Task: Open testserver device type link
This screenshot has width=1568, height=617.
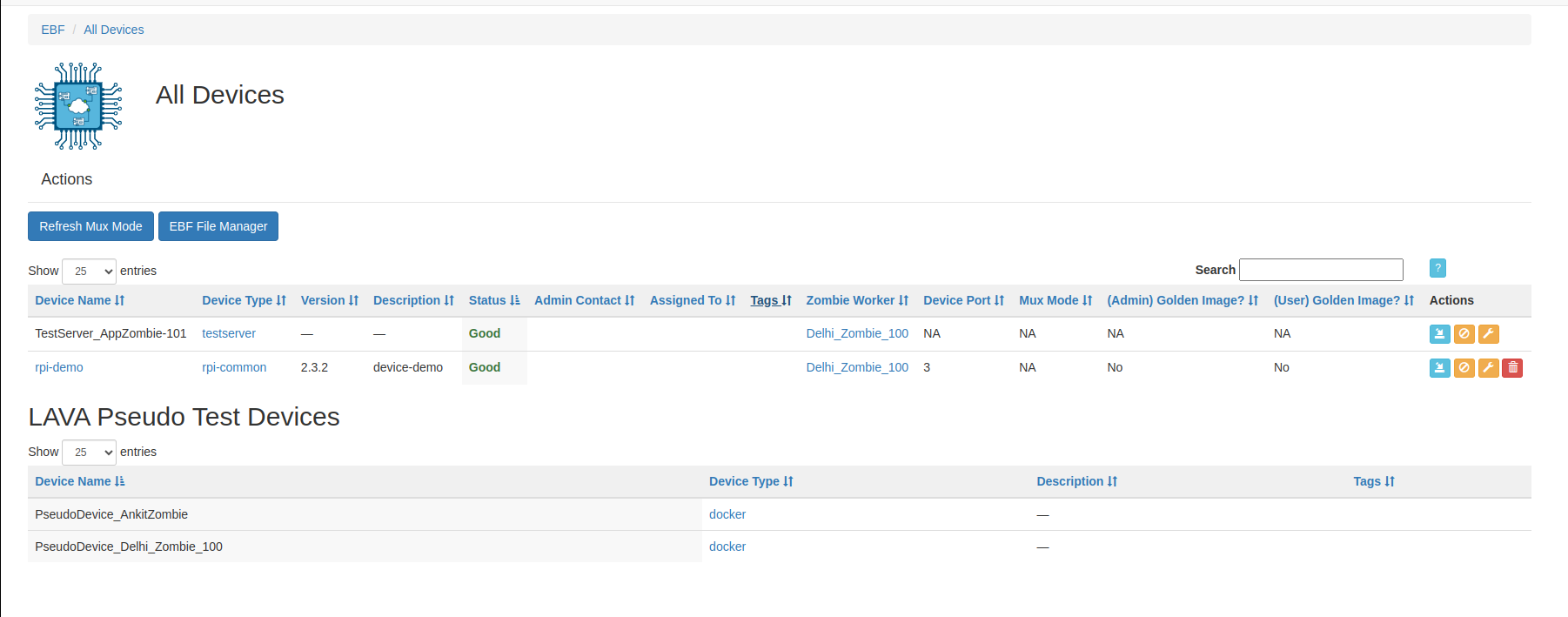Action: pos(229,333)
